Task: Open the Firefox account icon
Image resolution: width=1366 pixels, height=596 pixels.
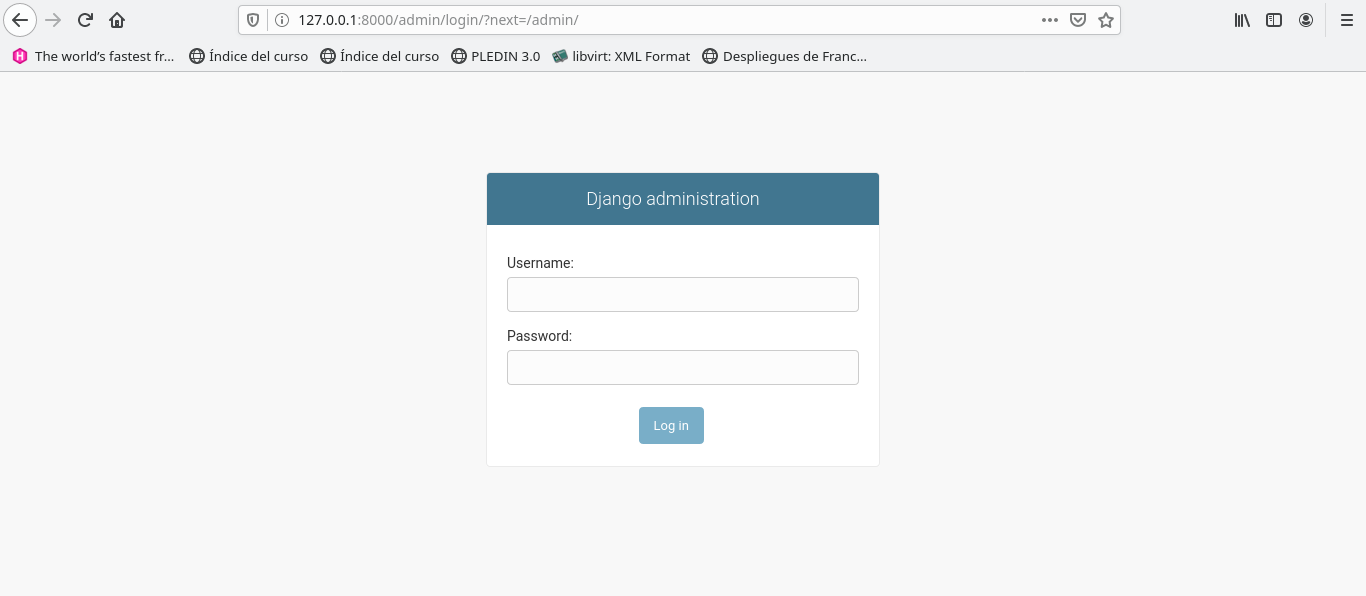Action: tap(1306, 20)
